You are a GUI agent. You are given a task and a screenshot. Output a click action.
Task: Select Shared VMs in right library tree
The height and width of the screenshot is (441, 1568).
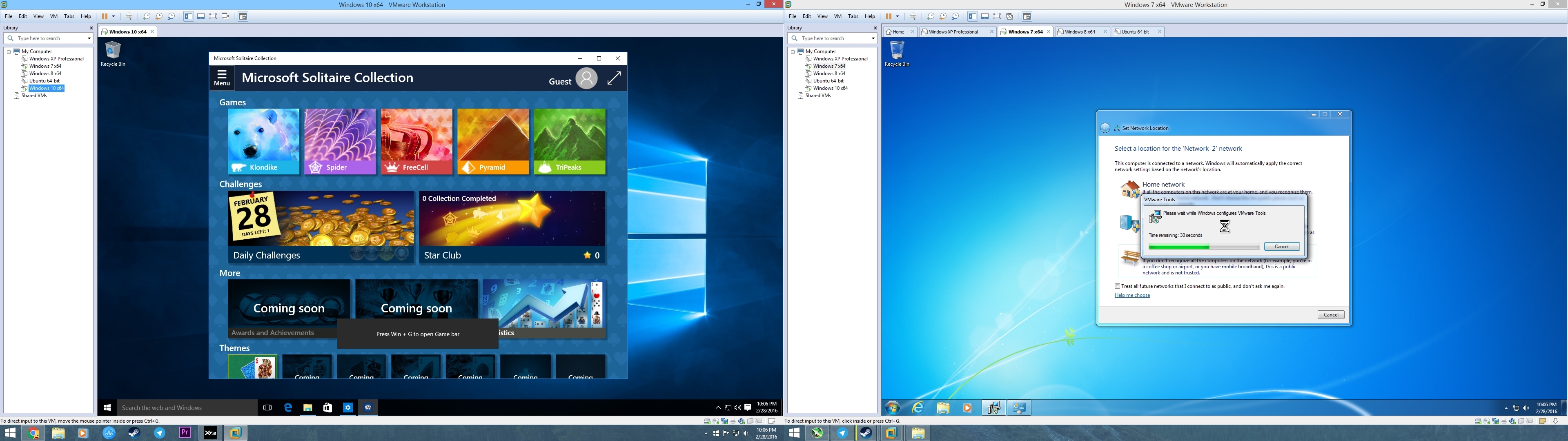click(x=818, y=96)
